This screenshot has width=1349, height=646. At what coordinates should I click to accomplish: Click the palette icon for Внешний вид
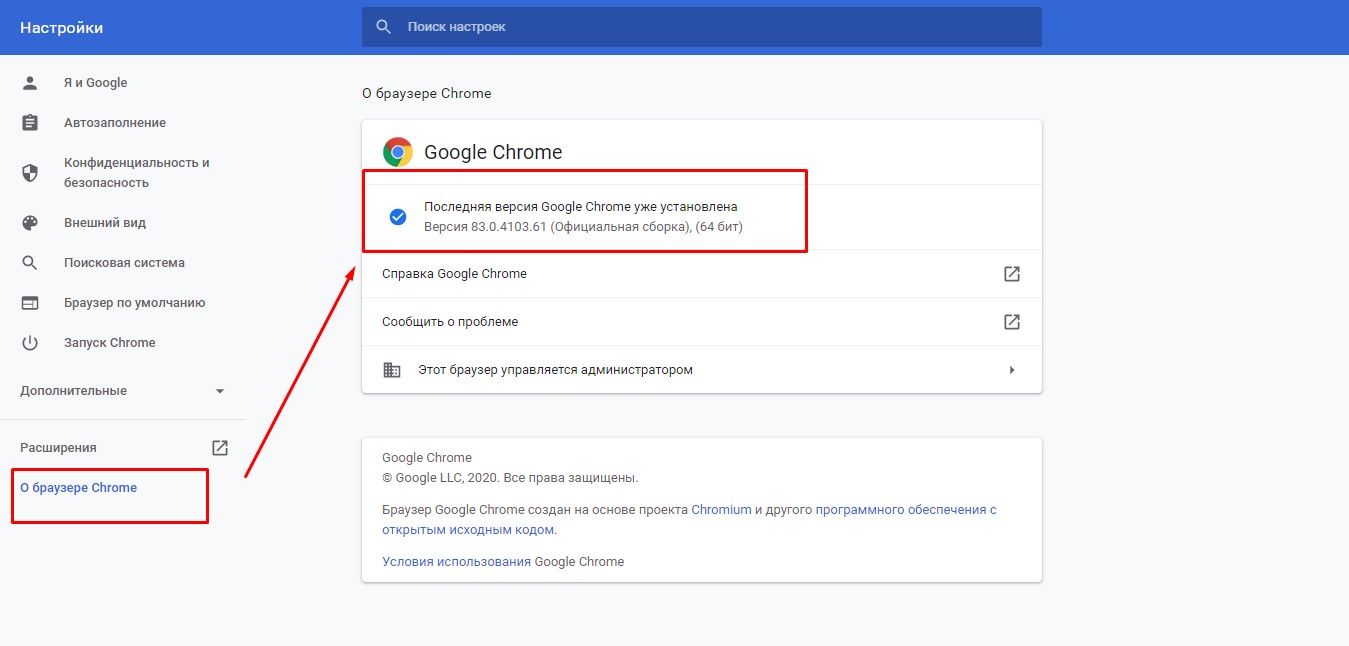(x=30, y=223)
